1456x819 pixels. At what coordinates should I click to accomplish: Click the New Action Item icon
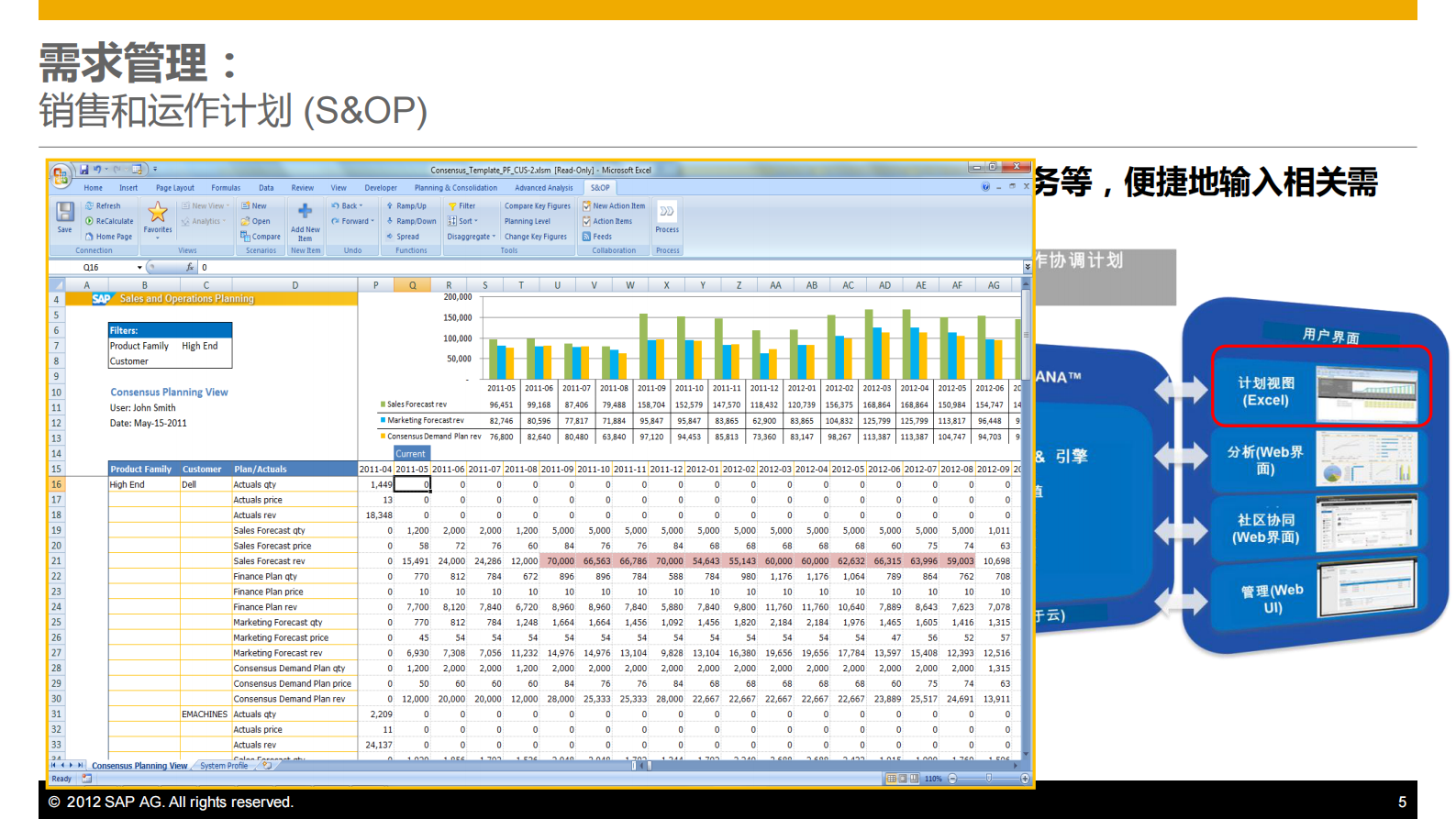click(x=586, y=206)
